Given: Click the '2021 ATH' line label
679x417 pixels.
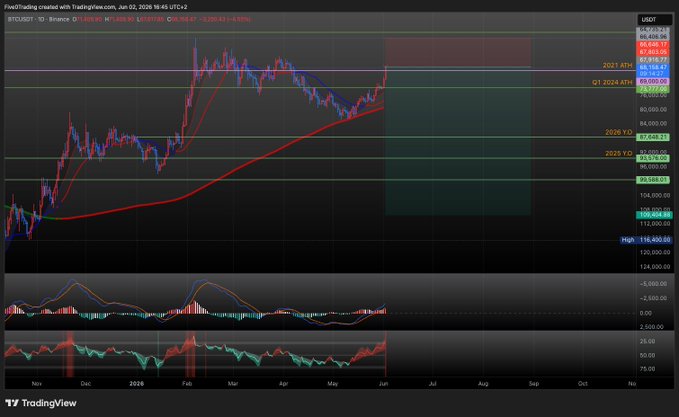Looking at the screenshot, I should [618, 65].
